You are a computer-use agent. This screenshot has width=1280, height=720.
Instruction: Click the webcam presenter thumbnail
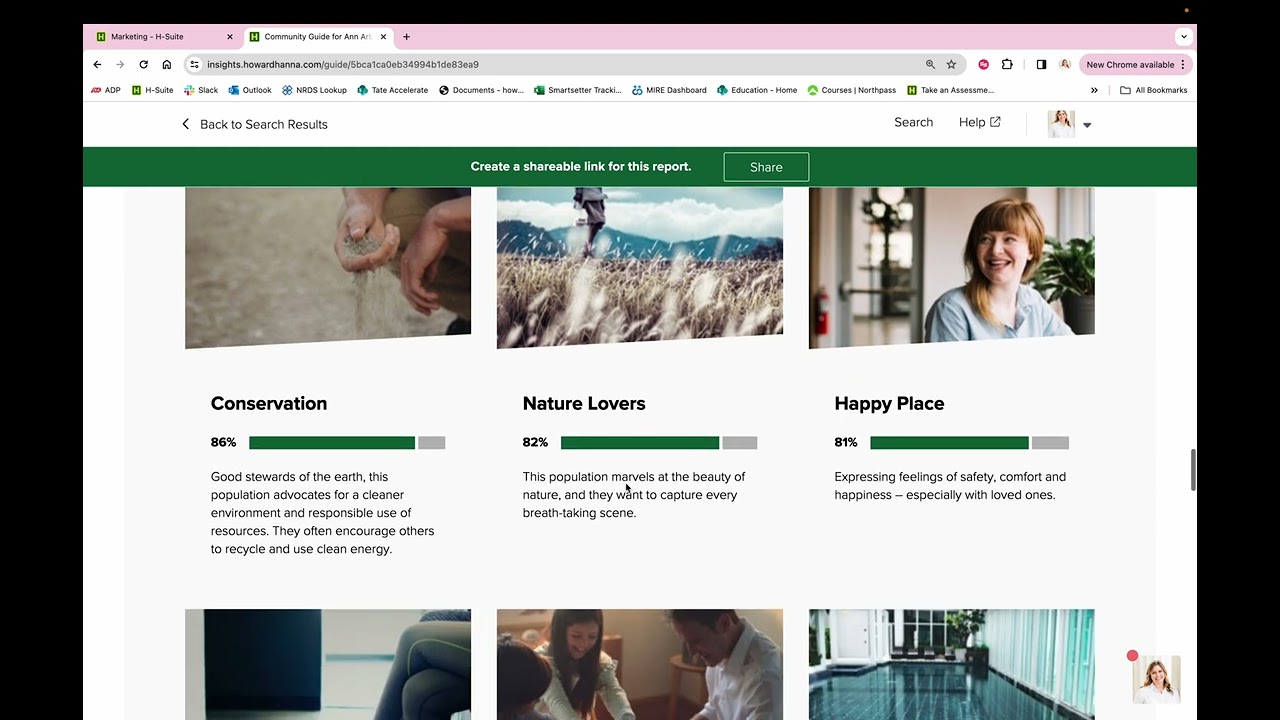click(1156, 679)
